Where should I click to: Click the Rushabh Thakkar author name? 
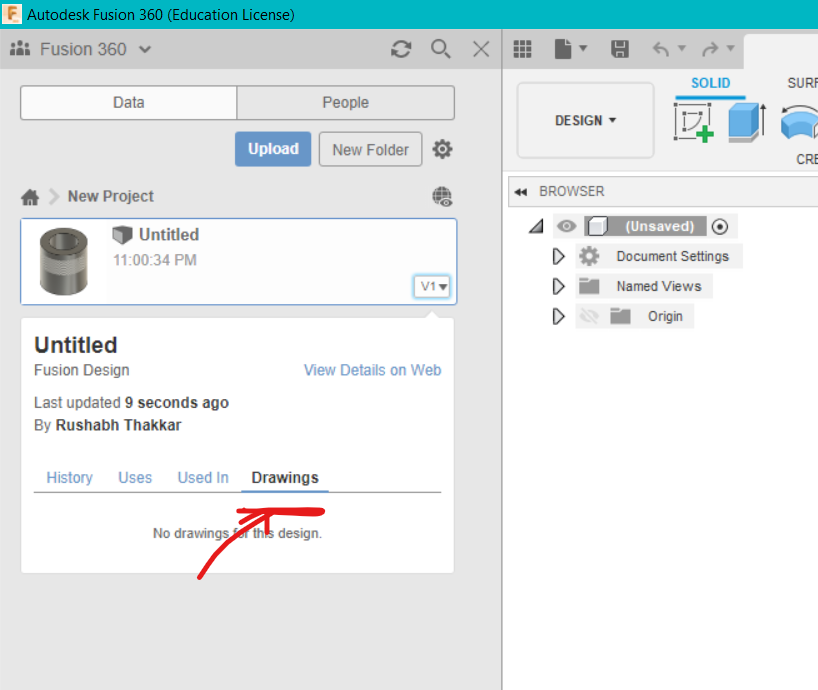118,425
